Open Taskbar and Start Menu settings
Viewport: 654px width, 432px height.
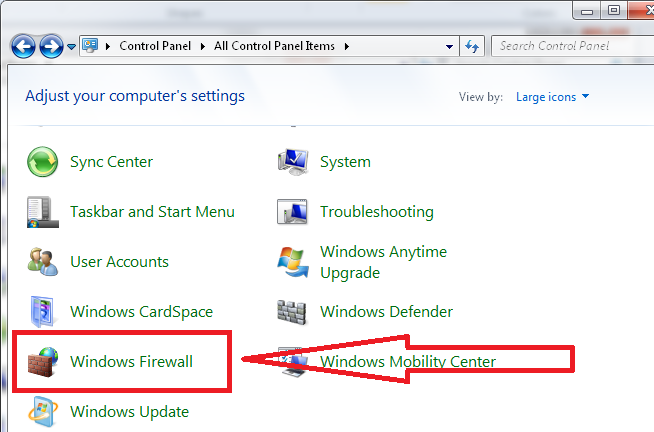point(152,212)
